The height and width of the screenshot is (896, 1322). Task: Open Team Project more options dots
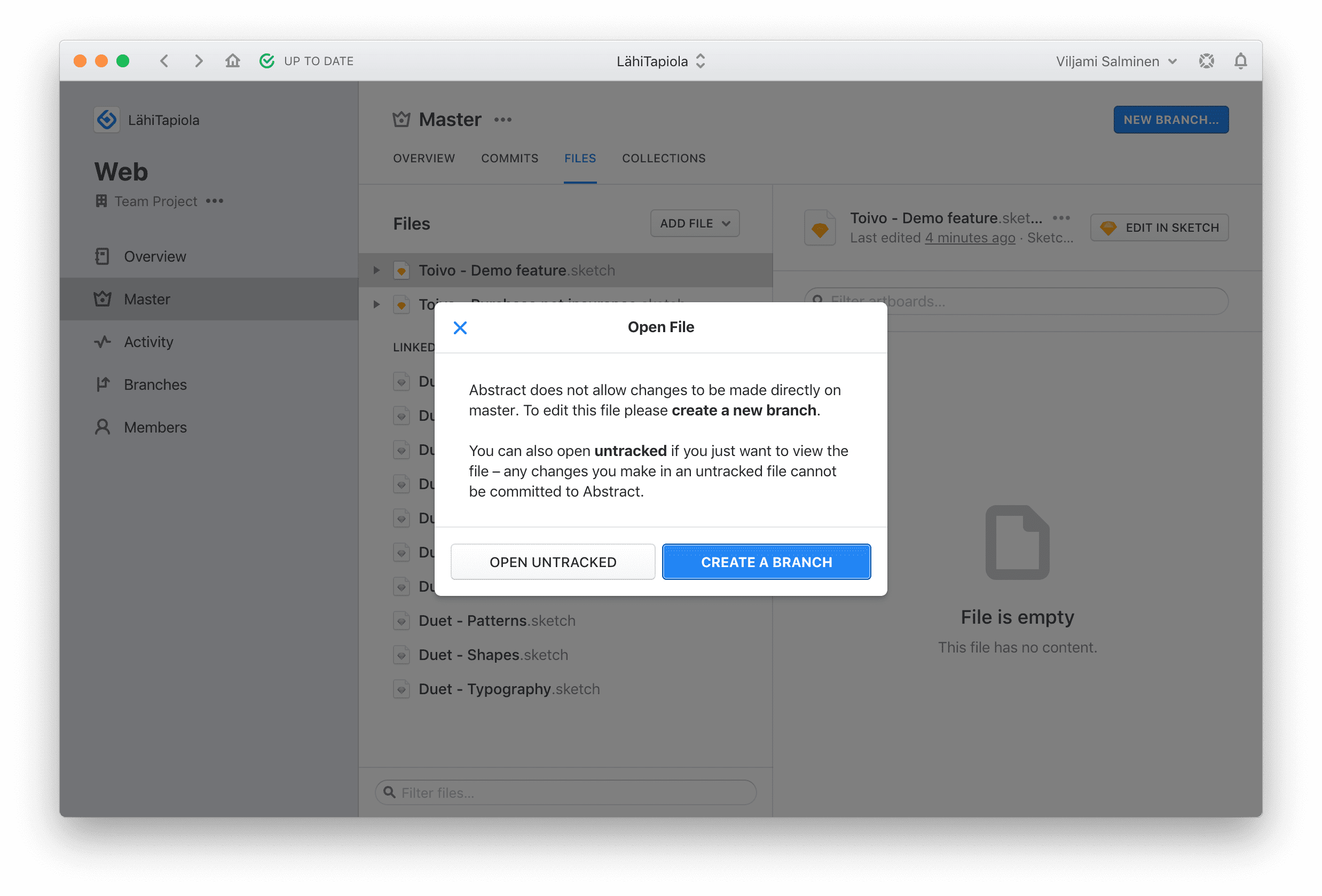click(215, 201)
